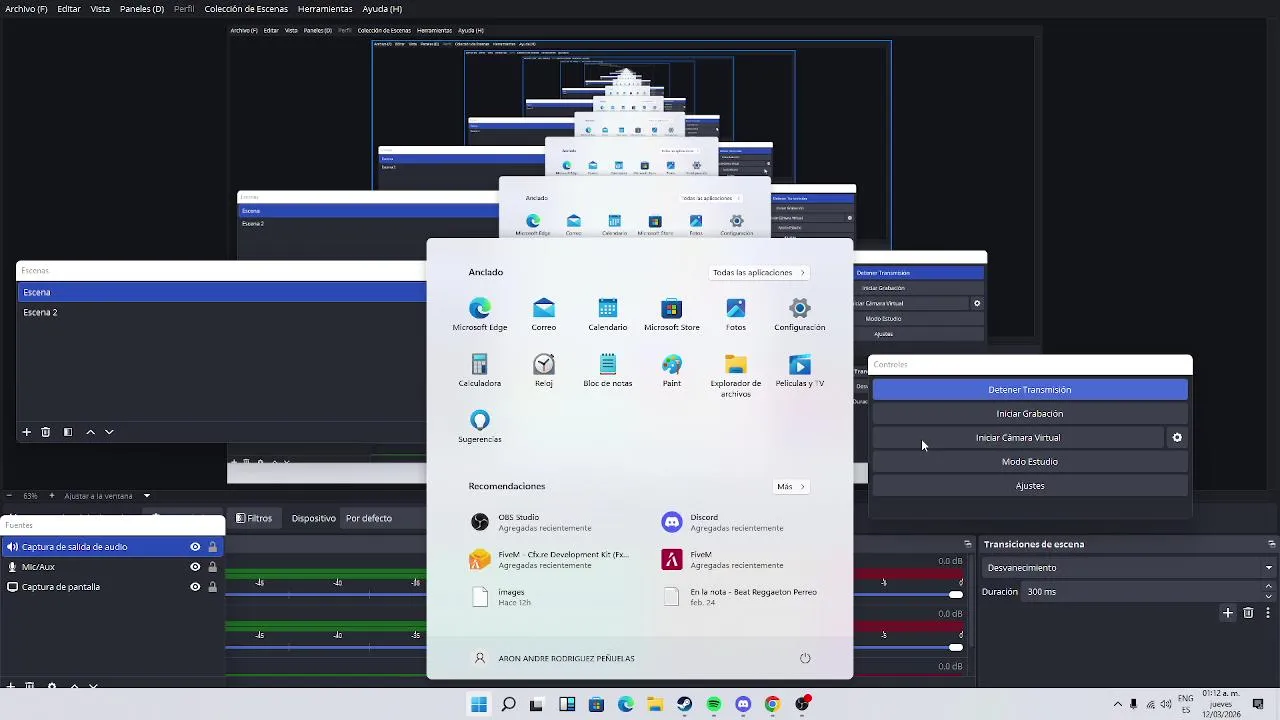The image size is (1280, 720).
Task: Open Ajustes in Controles dock
Action: click(1030, 486)
